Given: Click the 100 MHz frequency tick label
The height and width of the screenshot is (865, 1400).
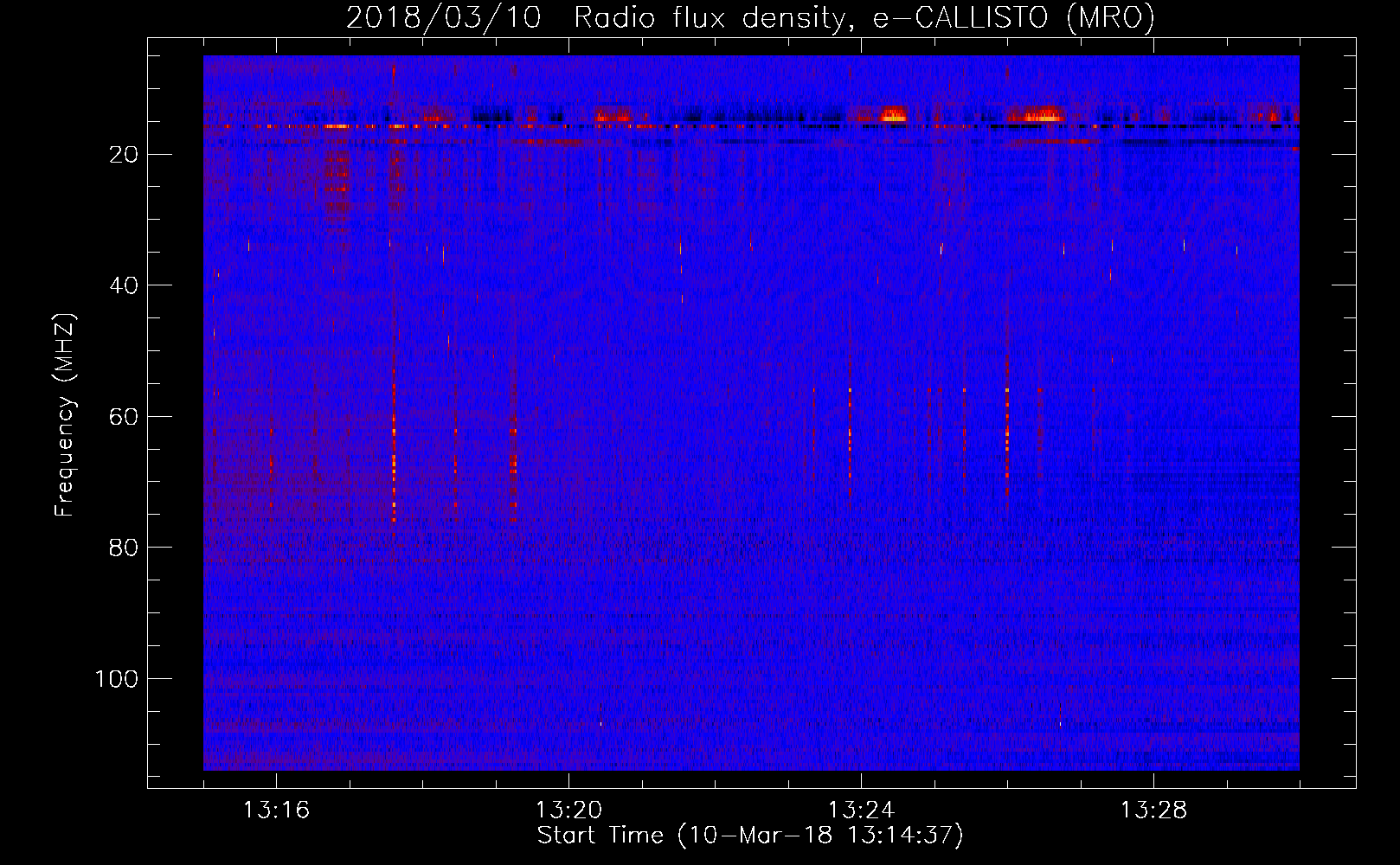Looking at the screenshot, I should [117, 679].
